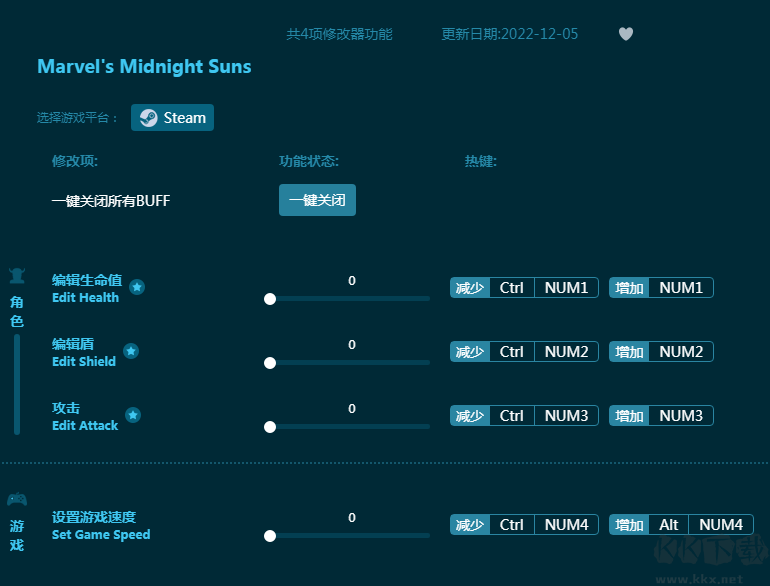Screen dimensions: 770x586
Task: Select the game controller (游戏) category icon
Action: tap(17, 500)
